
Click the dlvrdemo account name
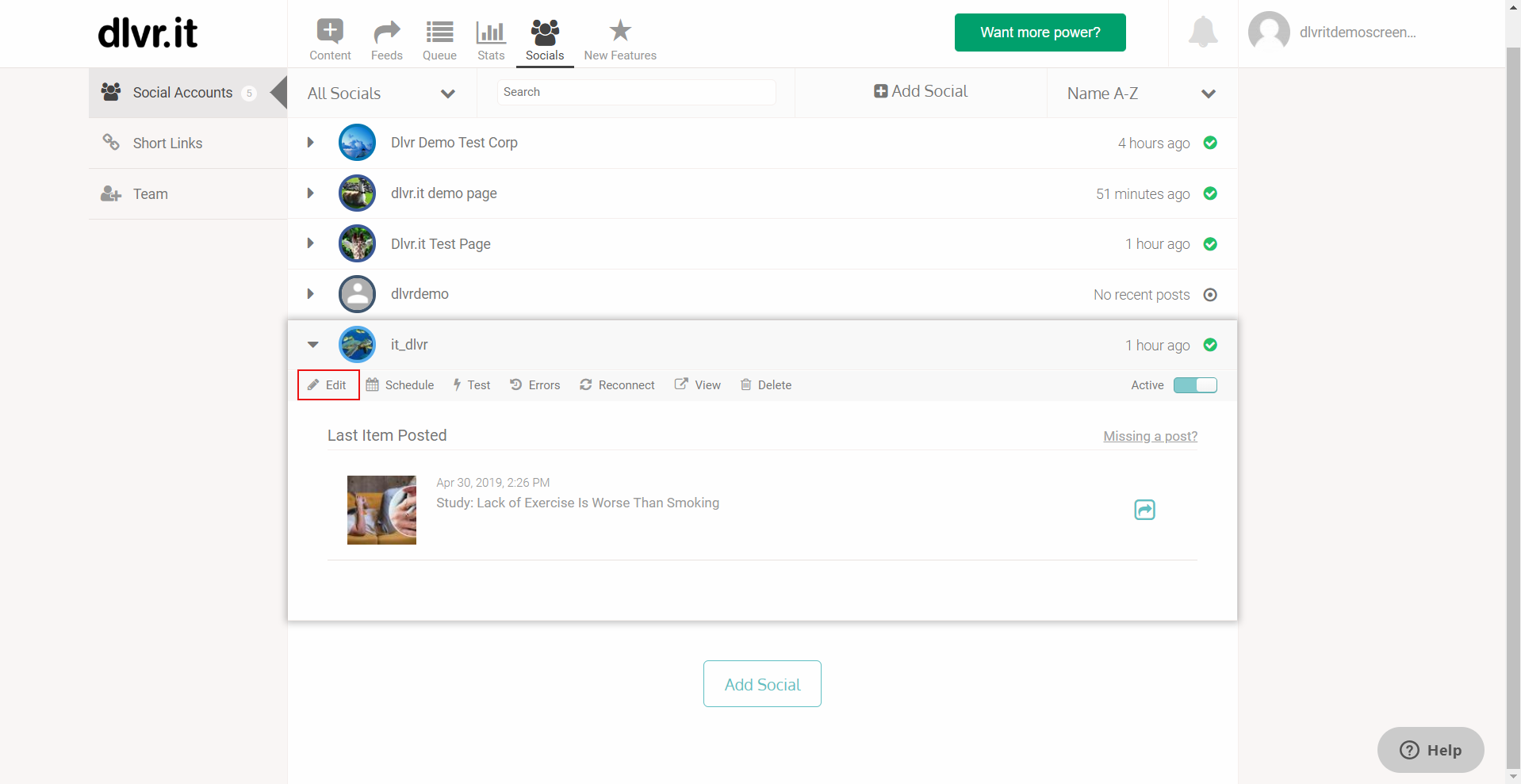click(x=420, y=294)
